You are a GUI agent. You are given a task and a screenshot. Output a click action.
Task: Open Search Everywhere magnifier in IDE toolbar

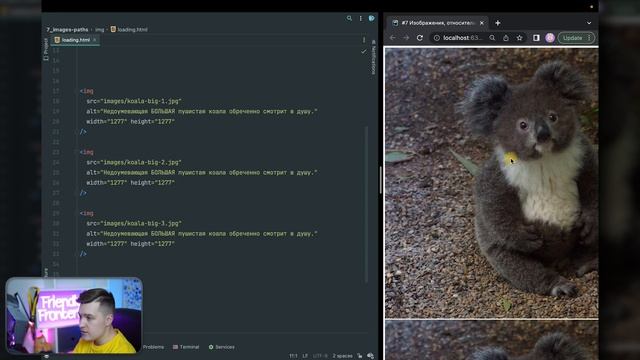pyautogui.click(x=349, y=18)
